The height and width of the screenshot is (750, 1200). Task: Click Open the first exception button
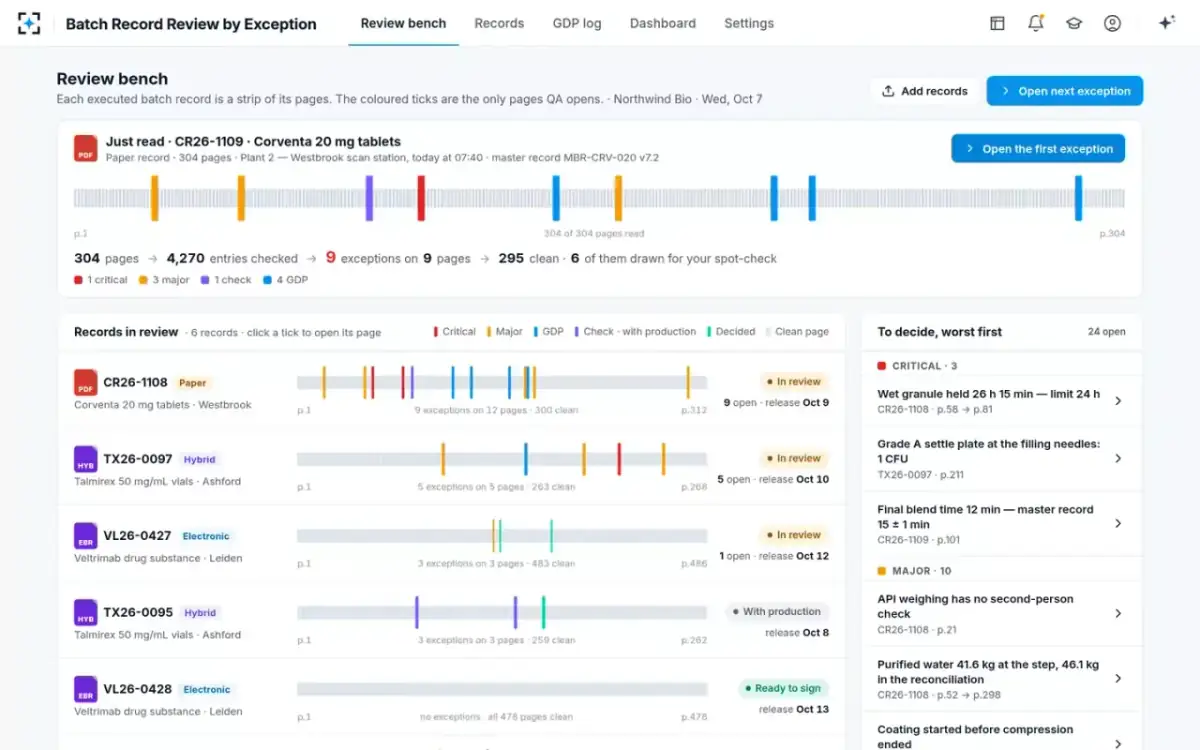1038,149
